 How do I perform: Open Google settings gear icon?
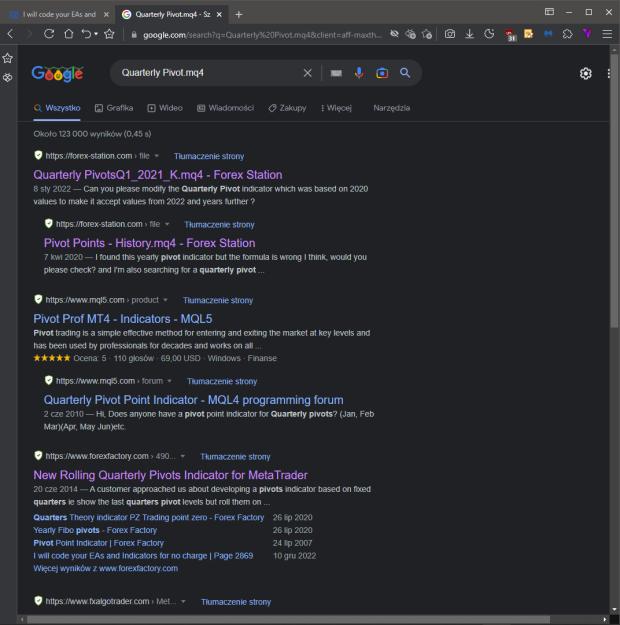(585, 73)
